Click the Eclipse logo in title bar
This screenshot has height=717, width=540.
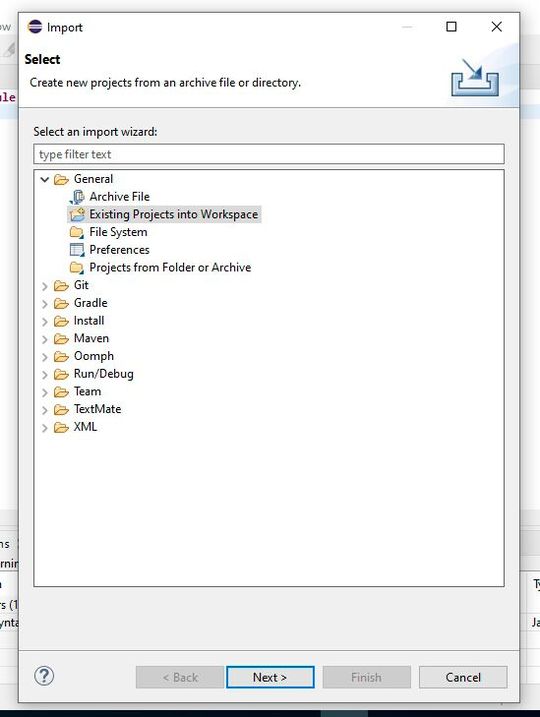[x=35, y=27]
